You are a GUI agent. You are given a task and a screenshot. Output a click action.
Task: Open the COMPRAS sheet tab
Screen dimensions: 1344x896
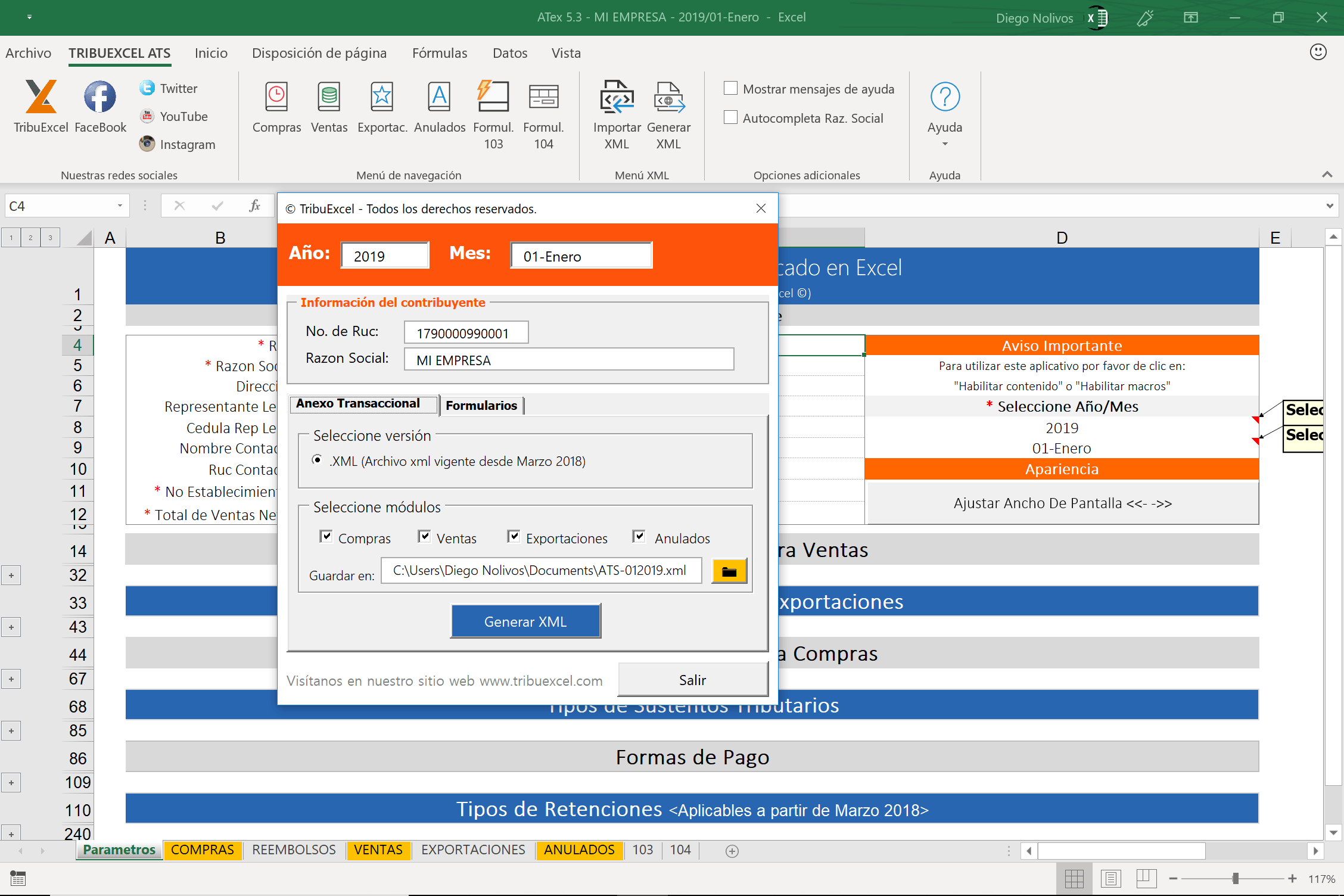pos(203,850)
